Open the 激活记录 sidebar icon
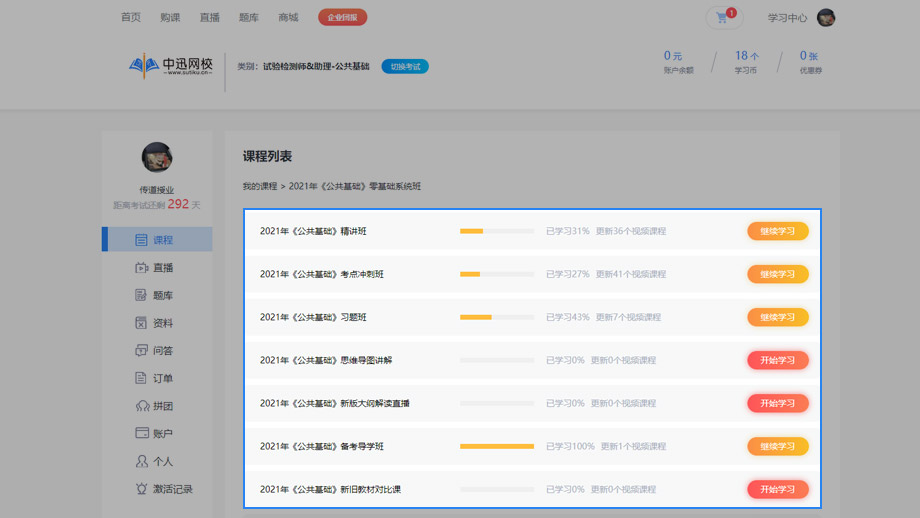The width and height of the screenshot is (920, 518). click(x=141, y=489)
